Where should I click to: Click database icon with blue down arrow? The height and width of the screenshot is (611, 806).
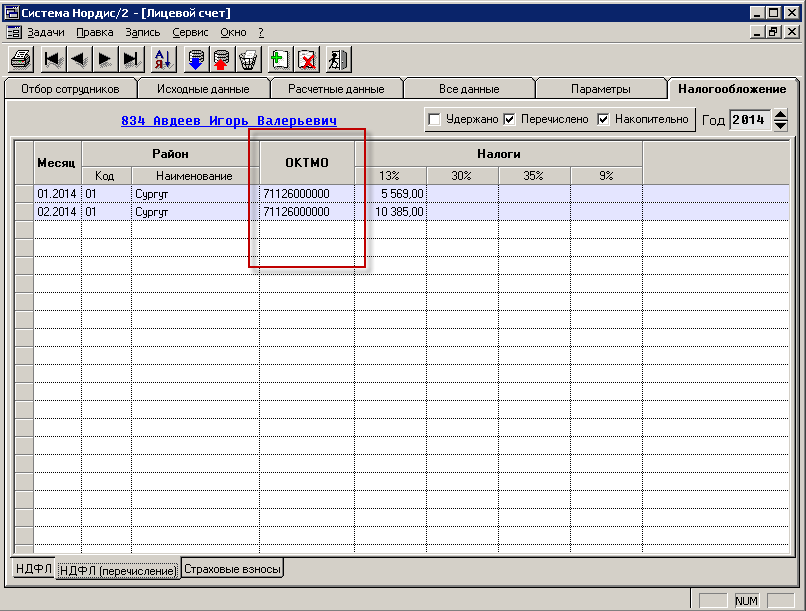[x=196, y=60]
